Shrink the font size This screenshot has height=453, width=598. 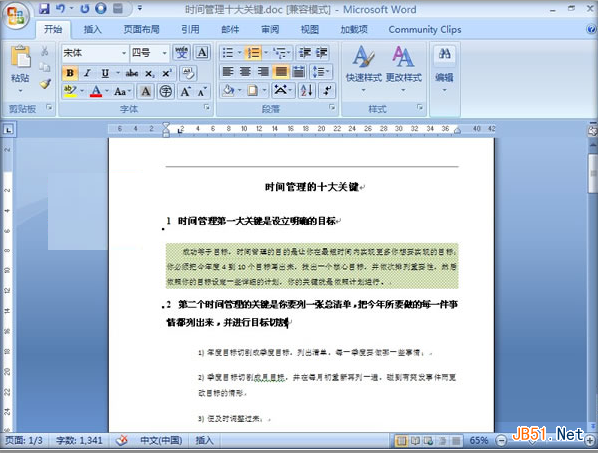coord(202,91)
